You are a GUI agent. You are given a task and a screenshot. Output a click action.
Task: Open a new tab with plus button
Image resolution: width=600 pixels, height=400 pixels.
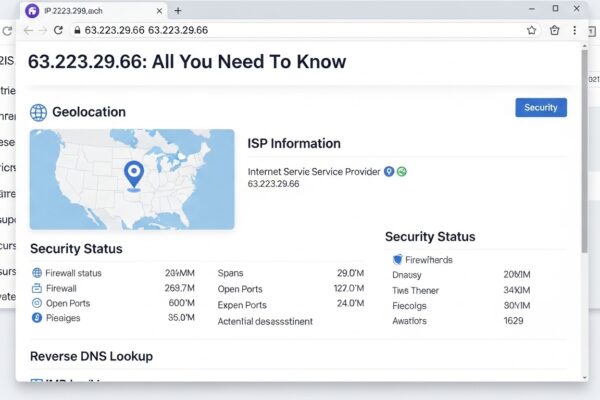178,10
